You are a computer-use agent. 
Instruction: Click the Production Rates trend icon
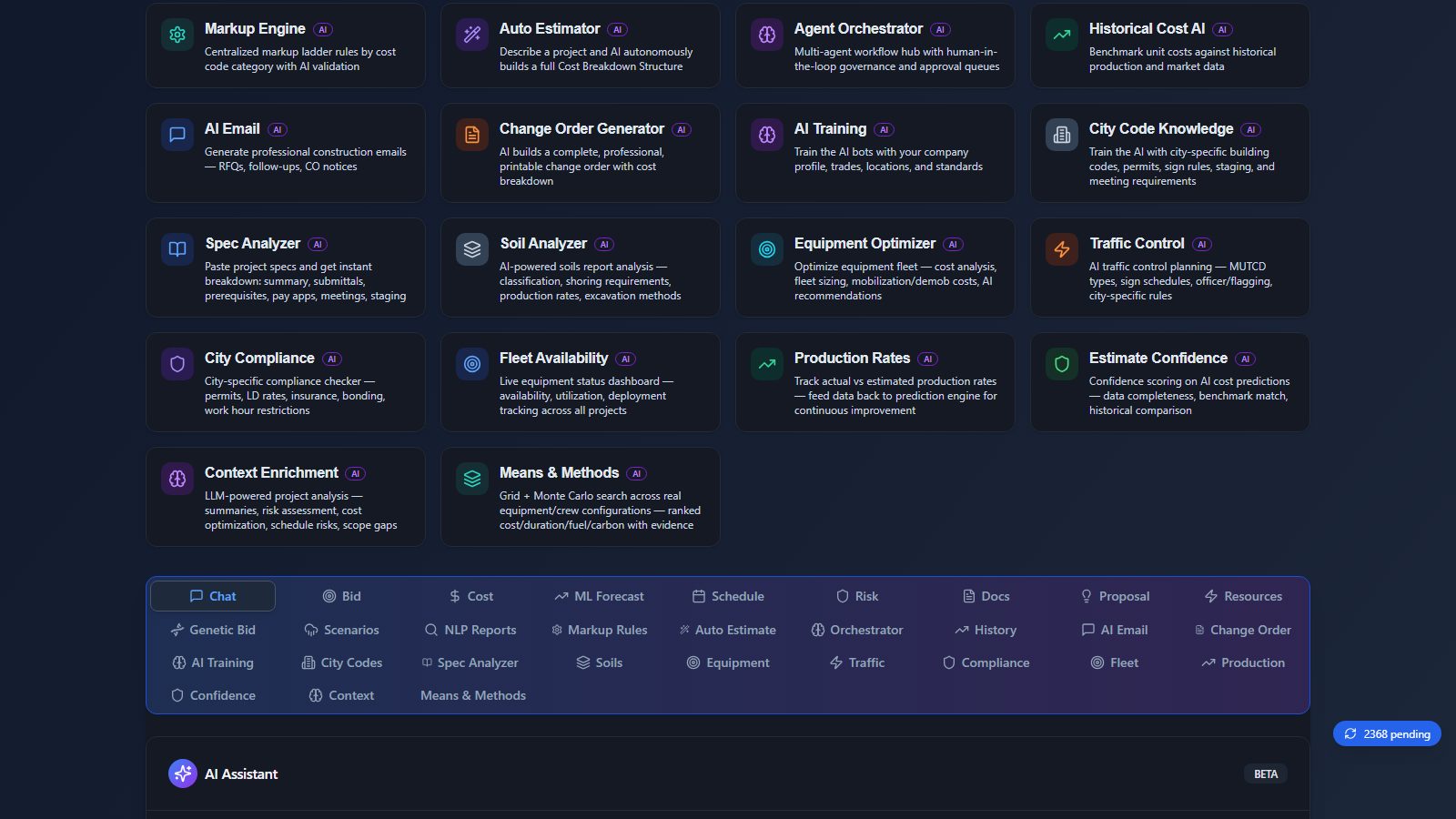(767, 364)
